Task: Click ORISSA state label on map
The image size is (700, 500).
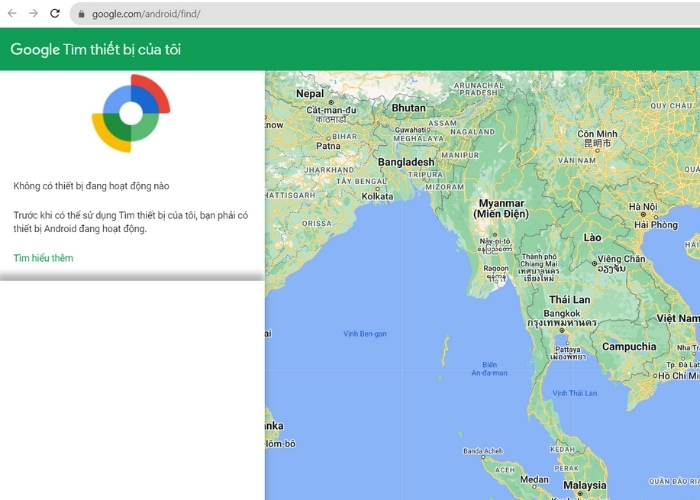Action: (317, 223)
